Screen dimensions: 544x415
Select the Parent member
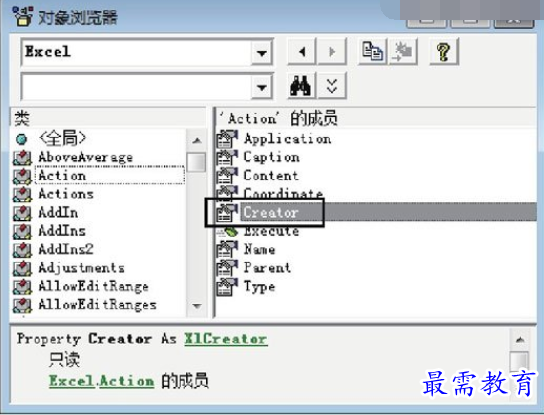coord(267,268)
